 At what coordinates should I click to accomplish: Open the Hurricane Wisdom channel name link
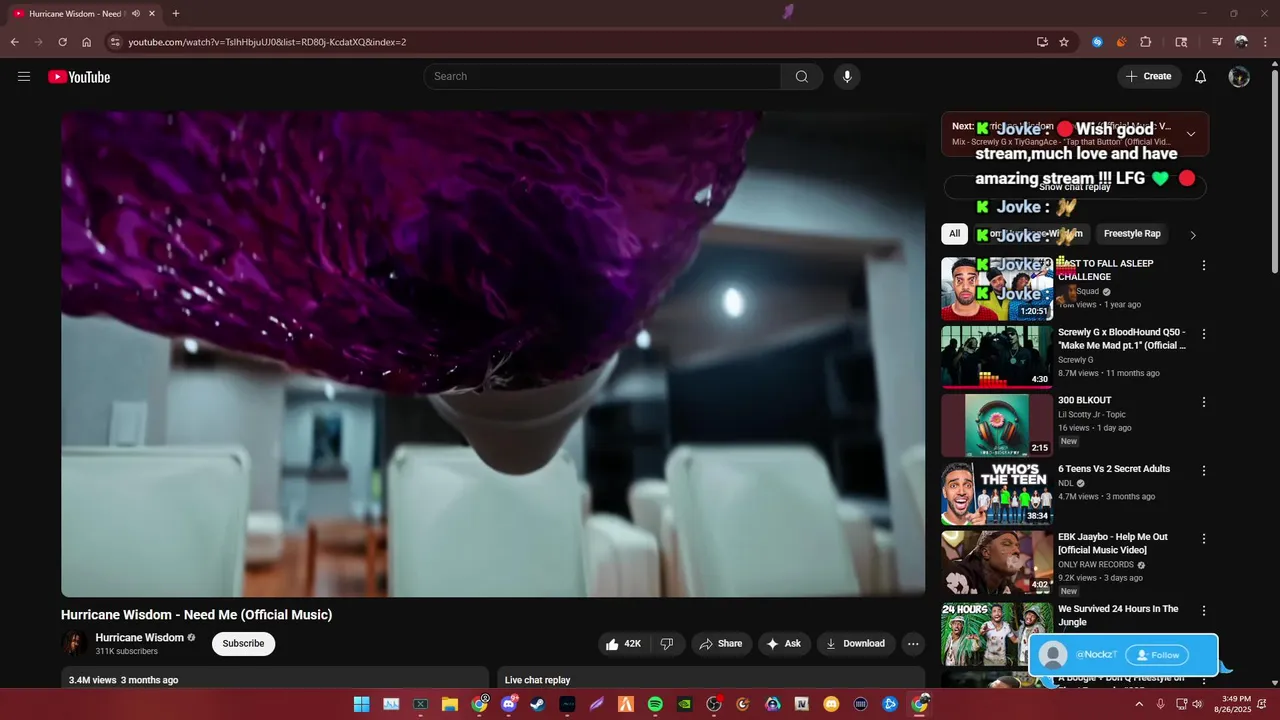(139, 637)
